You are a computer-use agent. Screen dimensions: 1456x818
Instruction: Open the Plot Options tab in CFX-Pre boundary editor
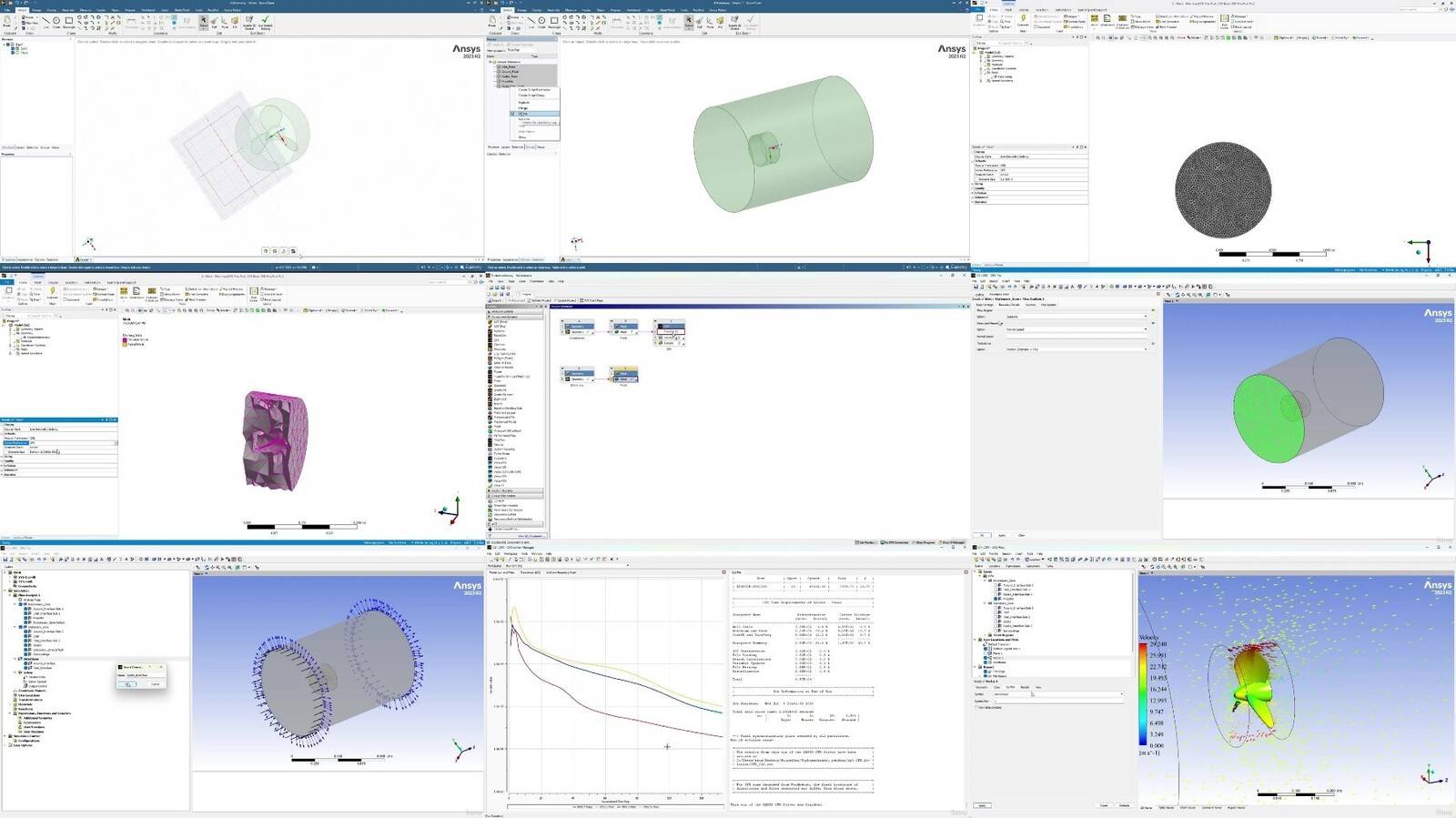(x=1048, y=305)
